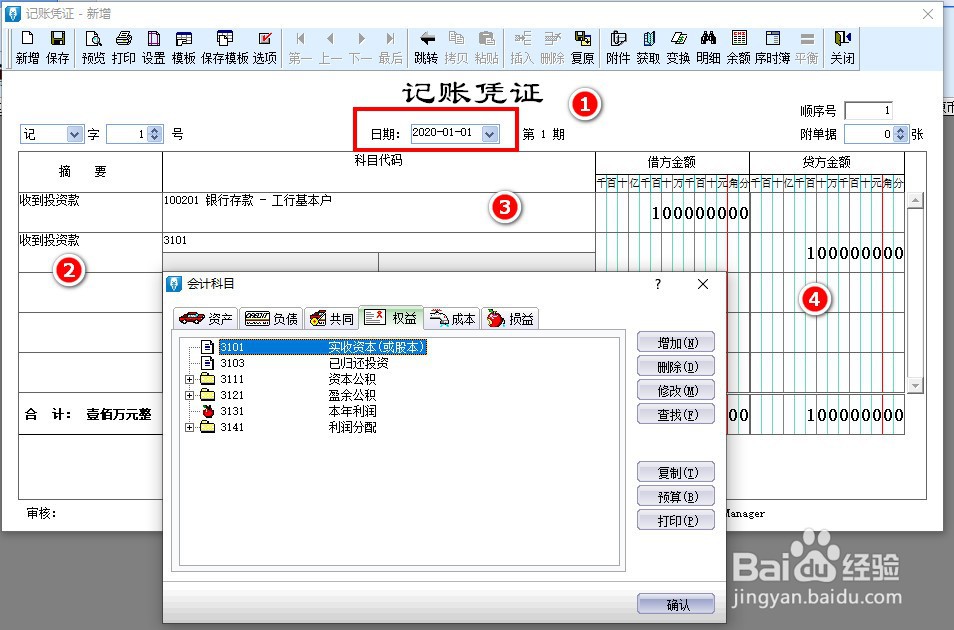Viewport: 954px width, 630px height.
Task: Open the voucher date dropdown
Action: click(490, 131)
